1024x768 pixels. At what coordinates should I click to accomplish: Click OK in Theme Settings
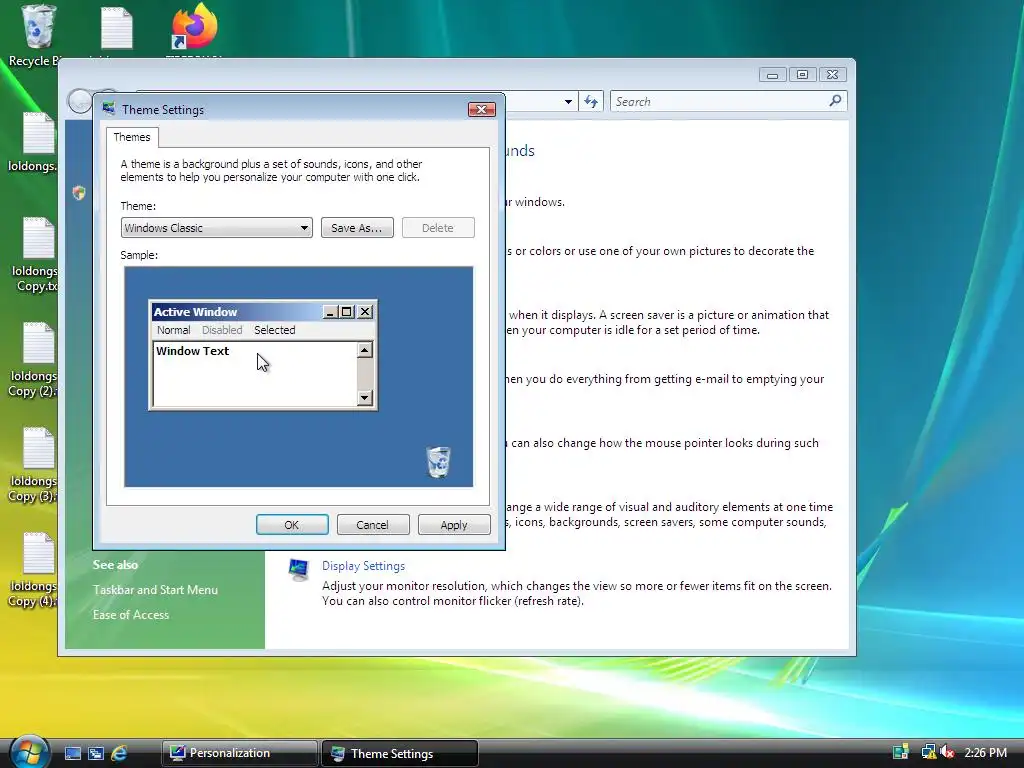(292, 525)
